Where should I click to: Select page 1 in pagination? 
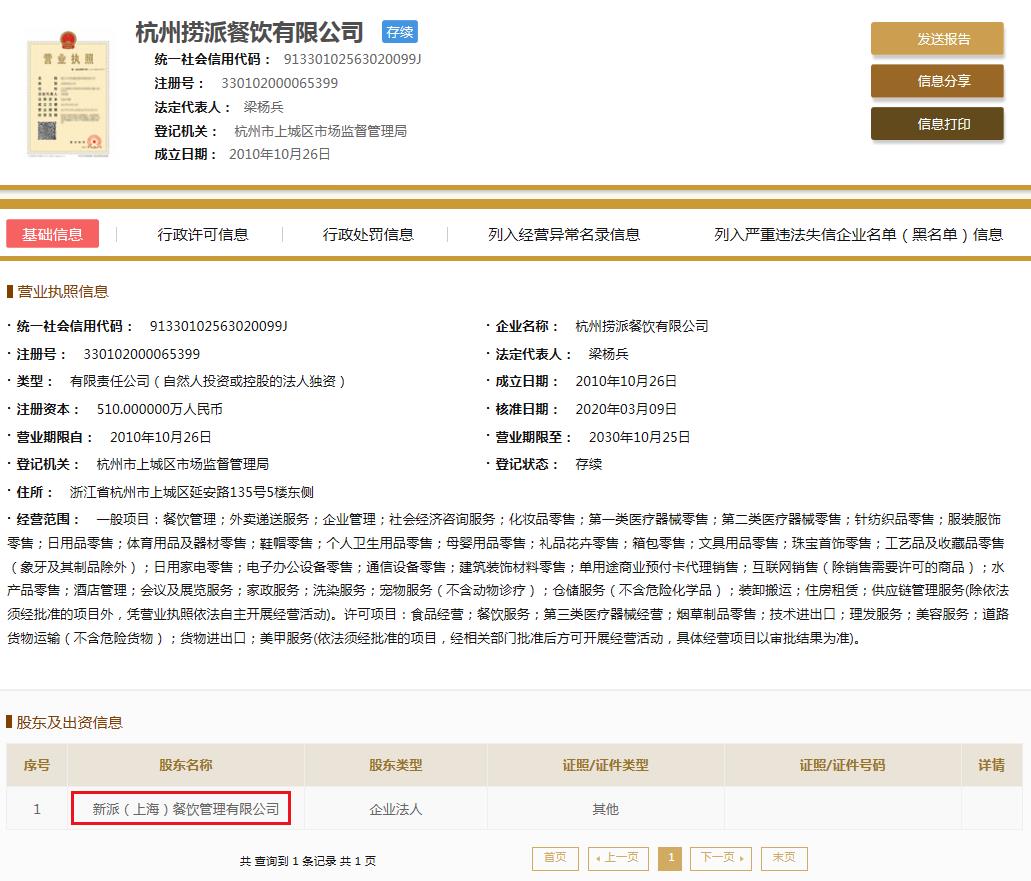click(x=670, y=858)
